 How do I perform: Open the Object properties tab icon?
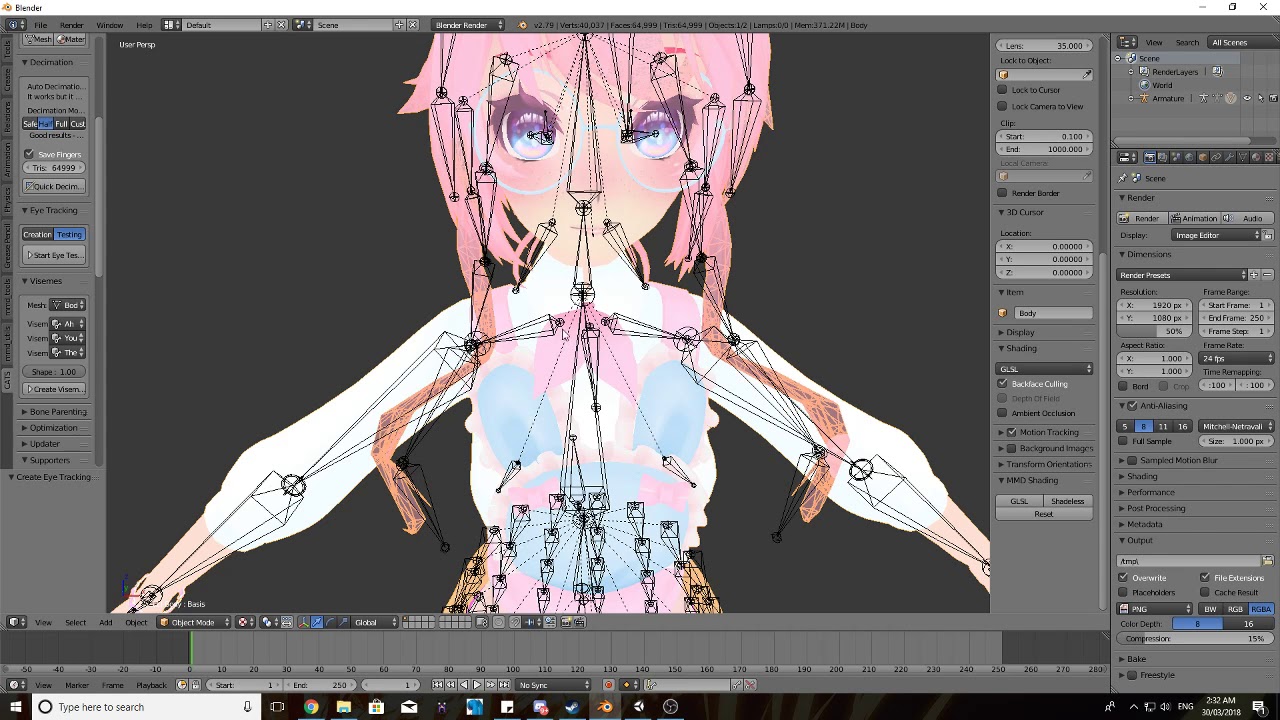coord(1203,157)
